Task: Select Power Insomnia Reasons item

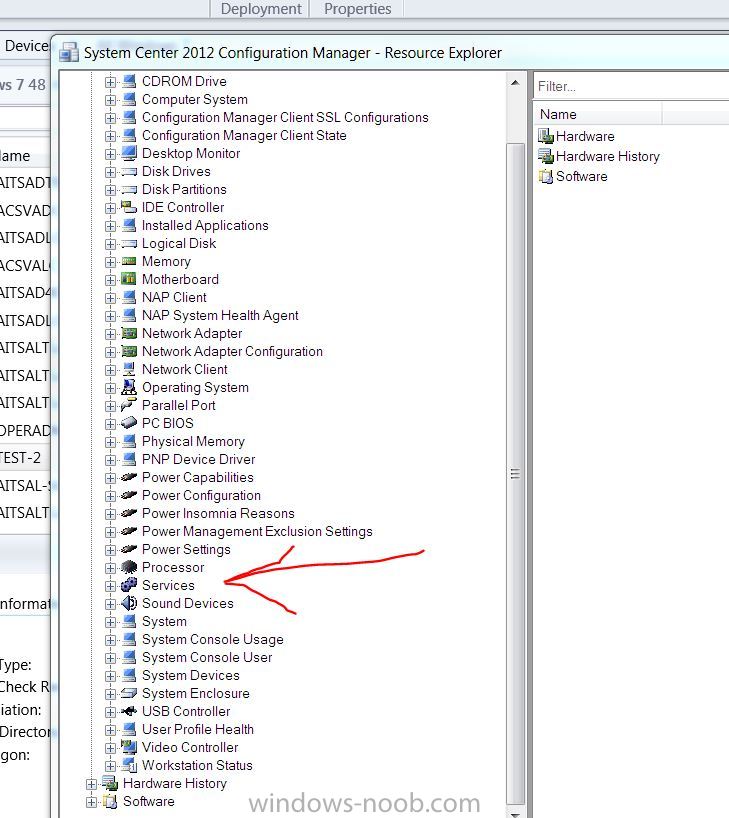Action: 218,513
